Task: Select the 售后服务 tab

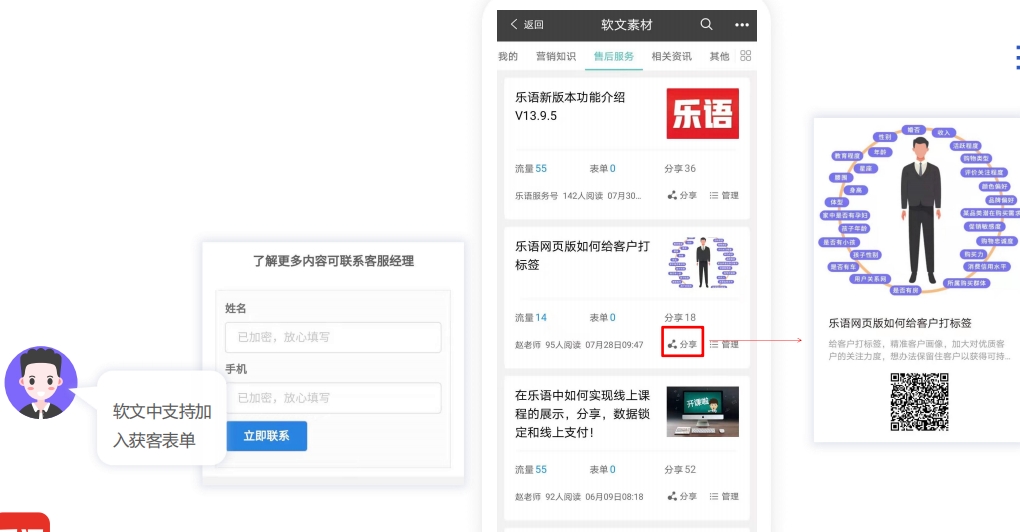Action: 613,57
